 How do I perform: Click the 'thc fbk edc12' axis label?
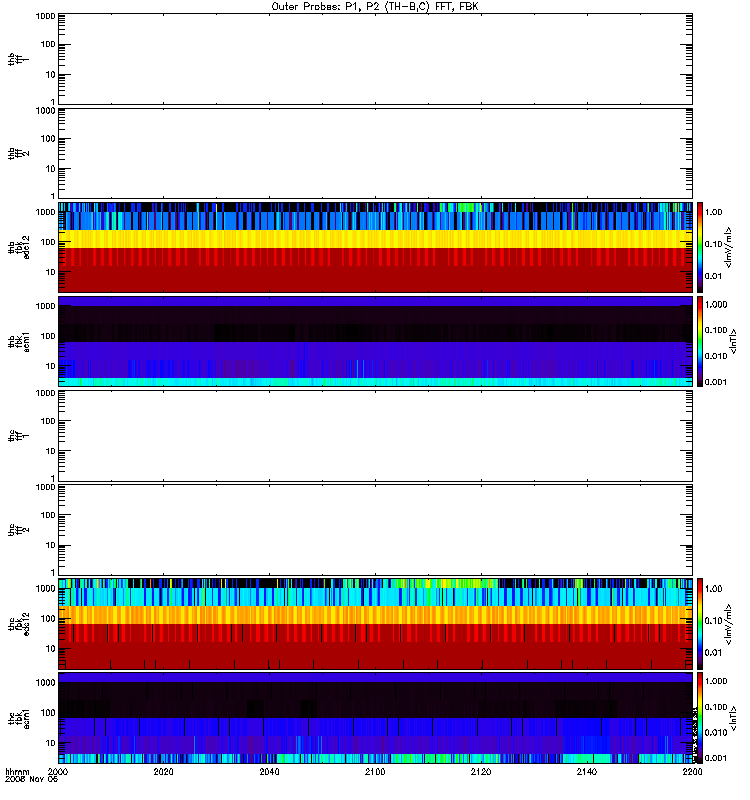point(18,624)
